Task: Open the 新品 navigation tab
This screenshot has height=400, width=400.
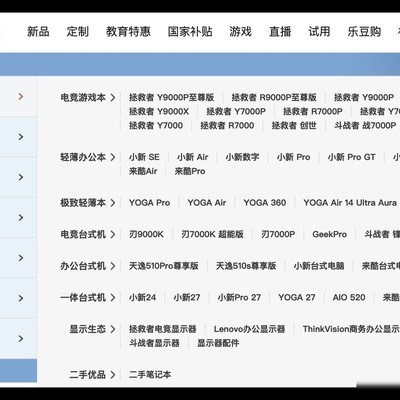Action: coord(38,32)
